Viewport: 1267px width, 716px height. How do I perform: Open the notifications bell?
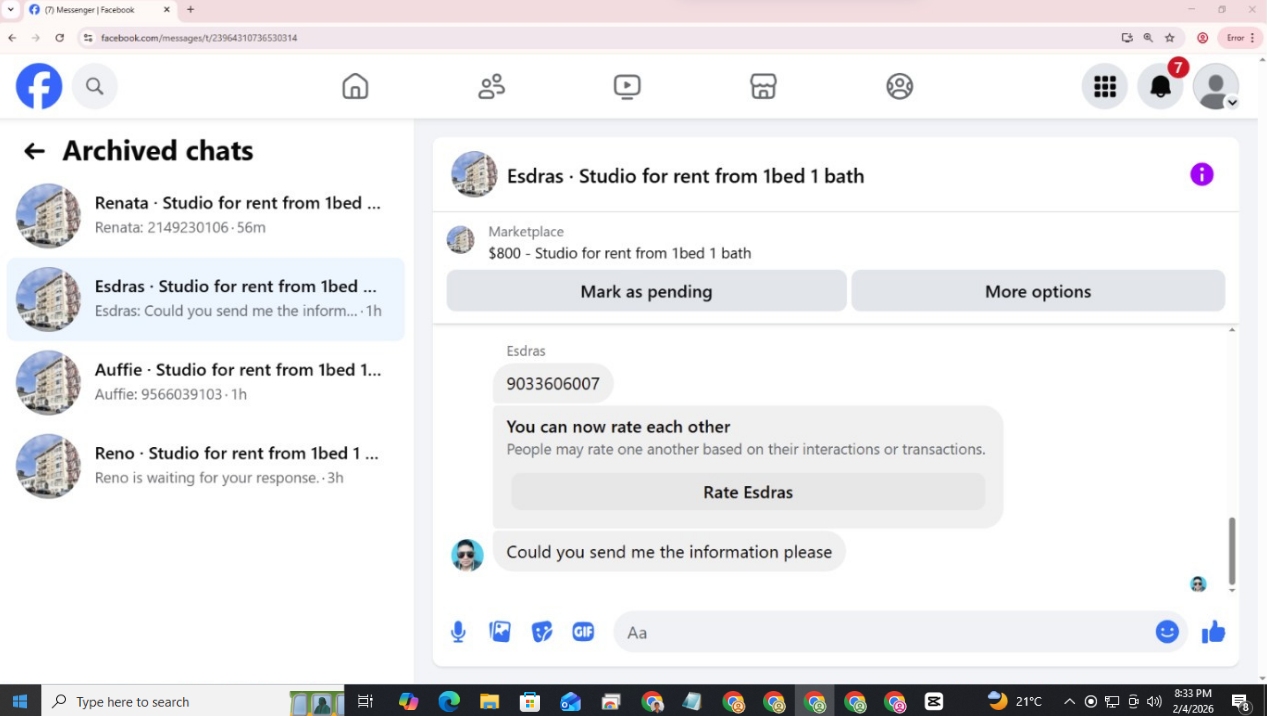pos(1160,87)
